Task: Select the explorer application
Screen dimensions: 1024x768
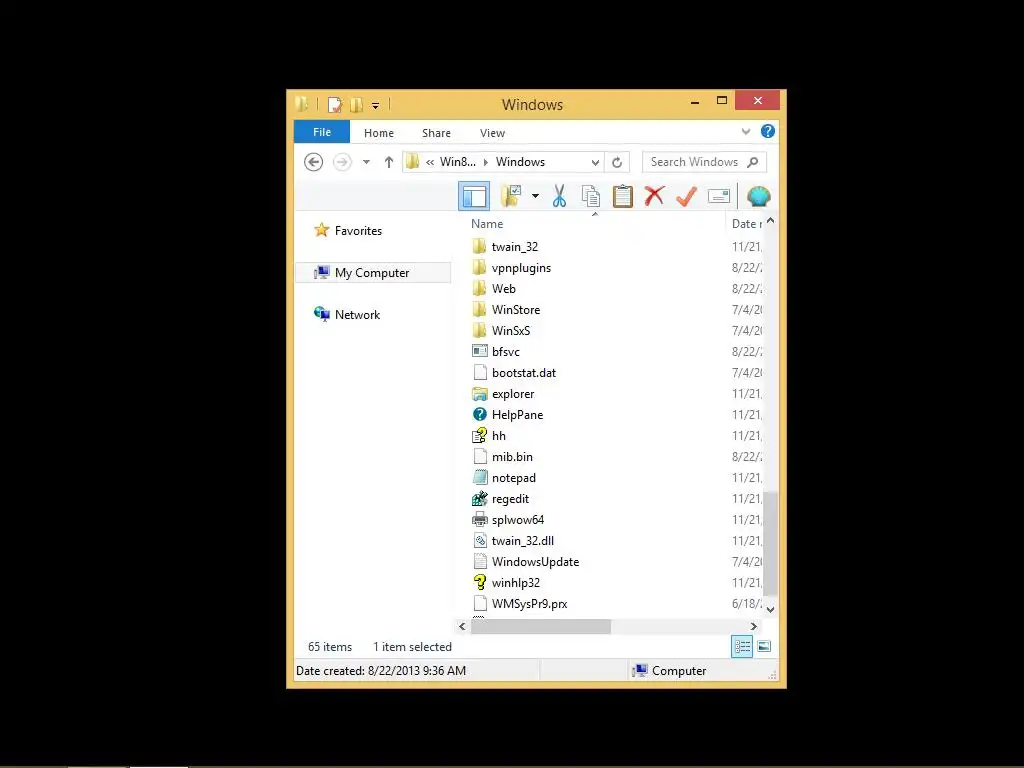Action: tap(513, 394)
